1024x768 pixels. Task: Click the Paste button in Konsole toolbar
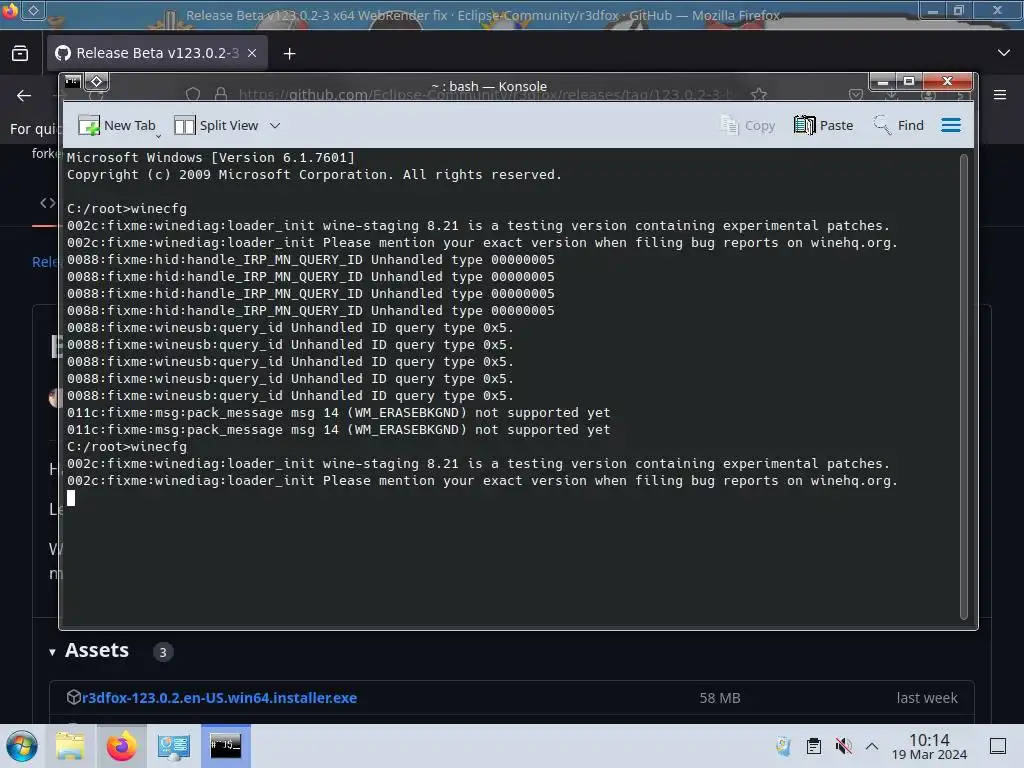tap(823, 125)
